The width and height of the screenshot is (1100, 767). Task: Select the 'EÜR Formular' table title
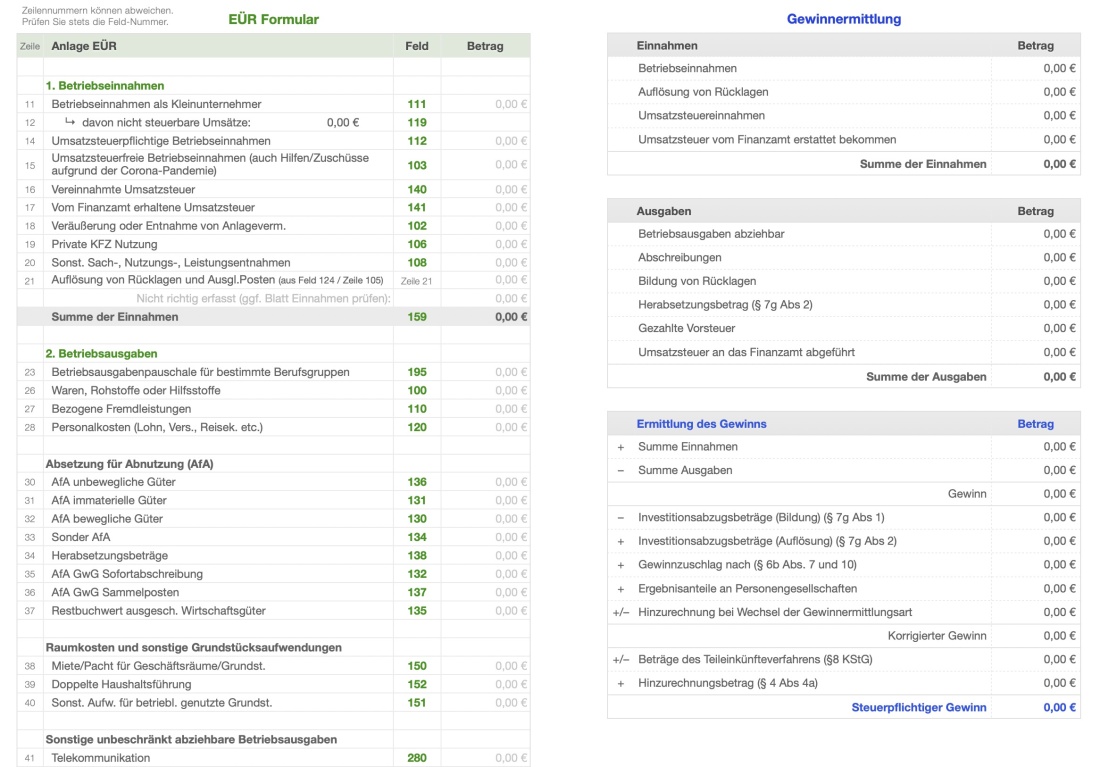click(273, 19)
